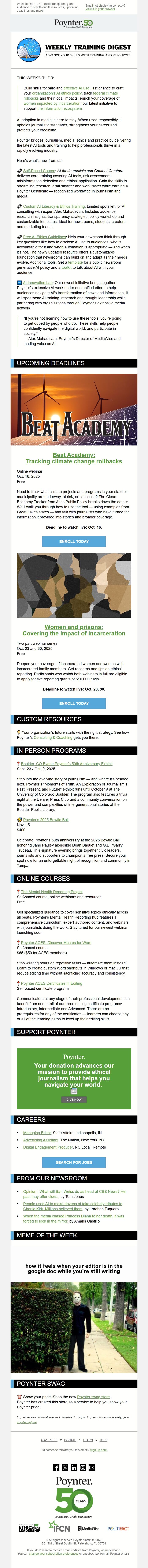Click the Poynter 50 header logo
148x1568 pixels.
click(x=74, y=23)
